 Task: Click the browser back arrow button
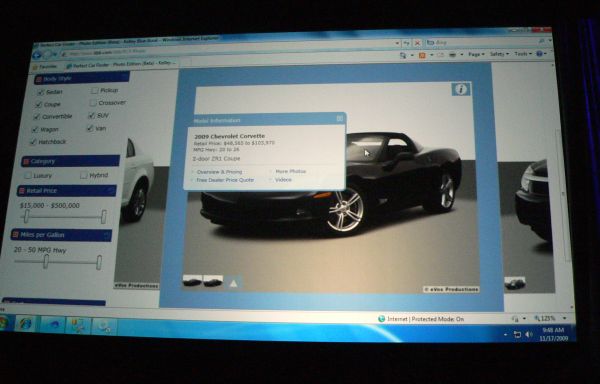[x=37, y=55]
